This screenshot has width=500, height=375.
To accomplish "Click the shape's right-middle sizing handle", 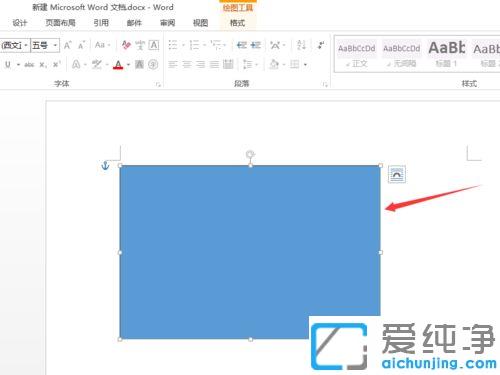I will (x=381, y=252).
